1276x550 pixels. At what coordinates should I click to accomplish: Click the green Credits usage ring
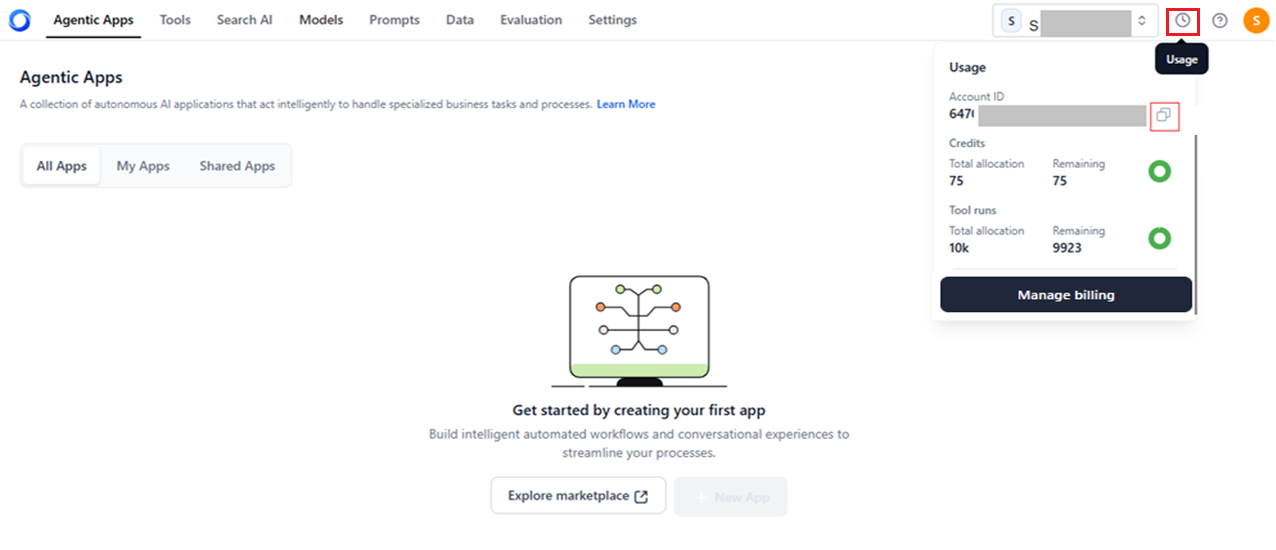click(1159, 172)
